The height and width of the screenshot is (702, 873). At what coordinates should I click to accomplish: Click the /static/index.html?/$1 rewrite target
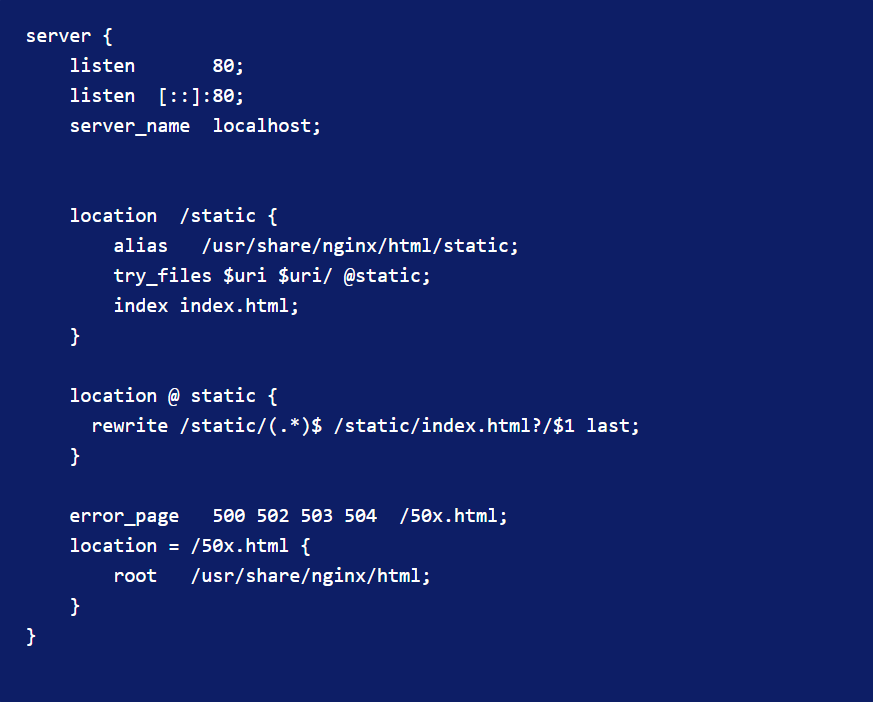click(x=454, y=426)
